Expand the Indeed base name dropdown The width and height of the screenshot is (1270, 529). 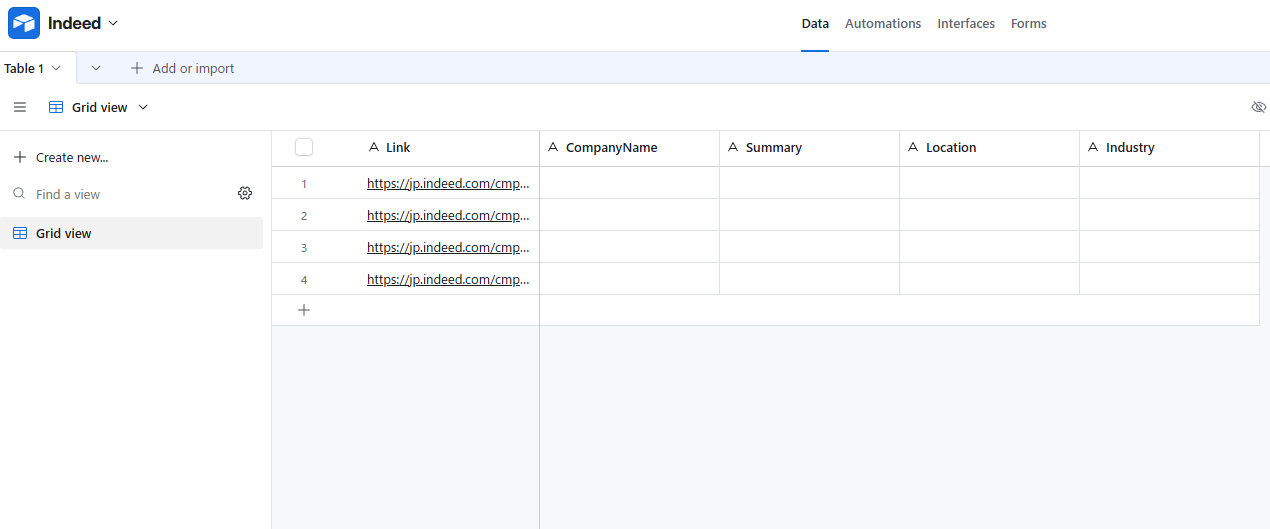[113, 23]
